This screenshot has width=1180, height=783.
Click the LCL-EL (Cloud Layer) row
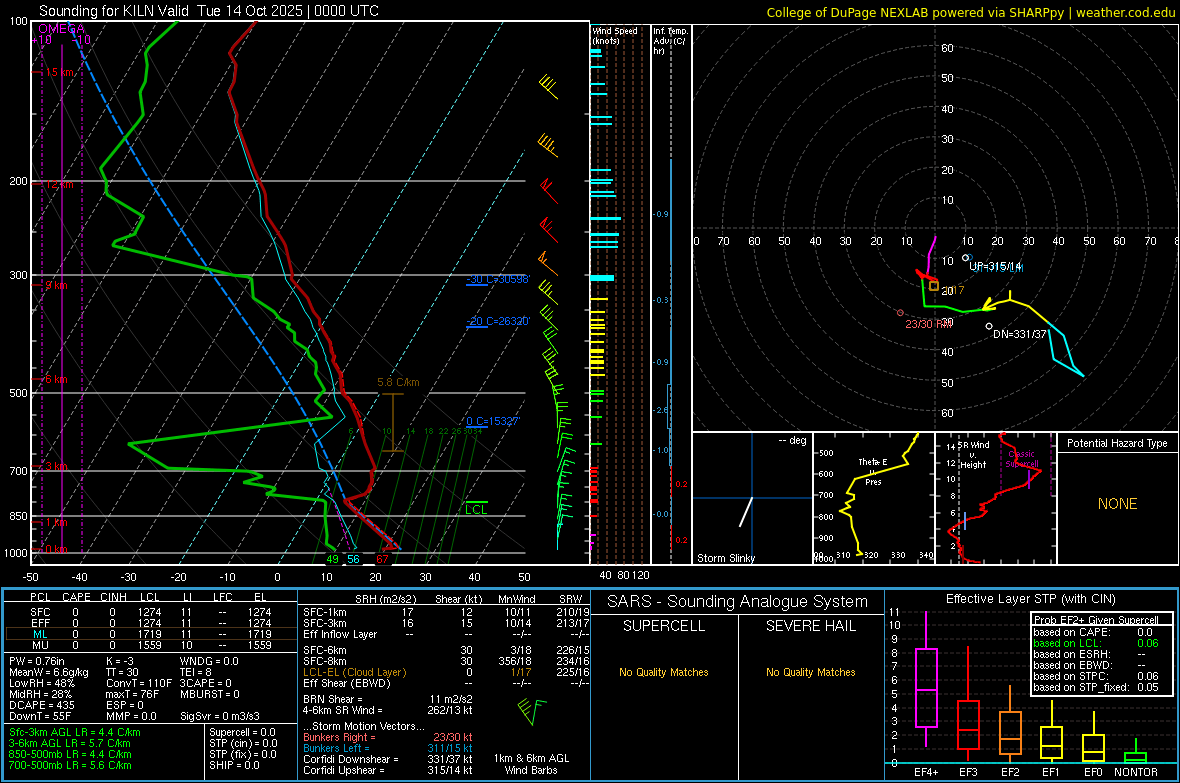(446, 672)
